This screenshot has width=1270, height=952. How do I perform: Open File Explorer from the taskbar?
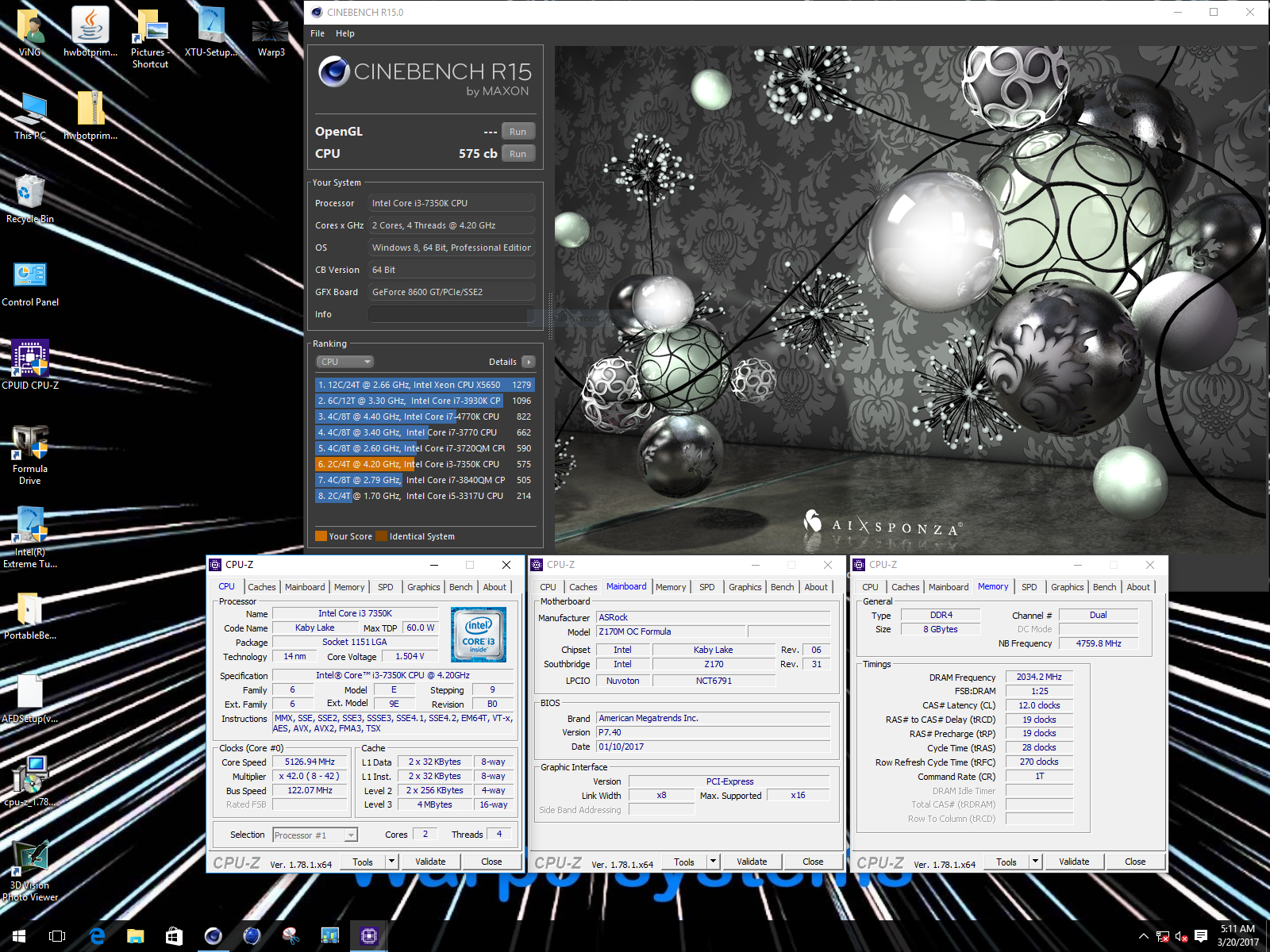click(136, 936)
